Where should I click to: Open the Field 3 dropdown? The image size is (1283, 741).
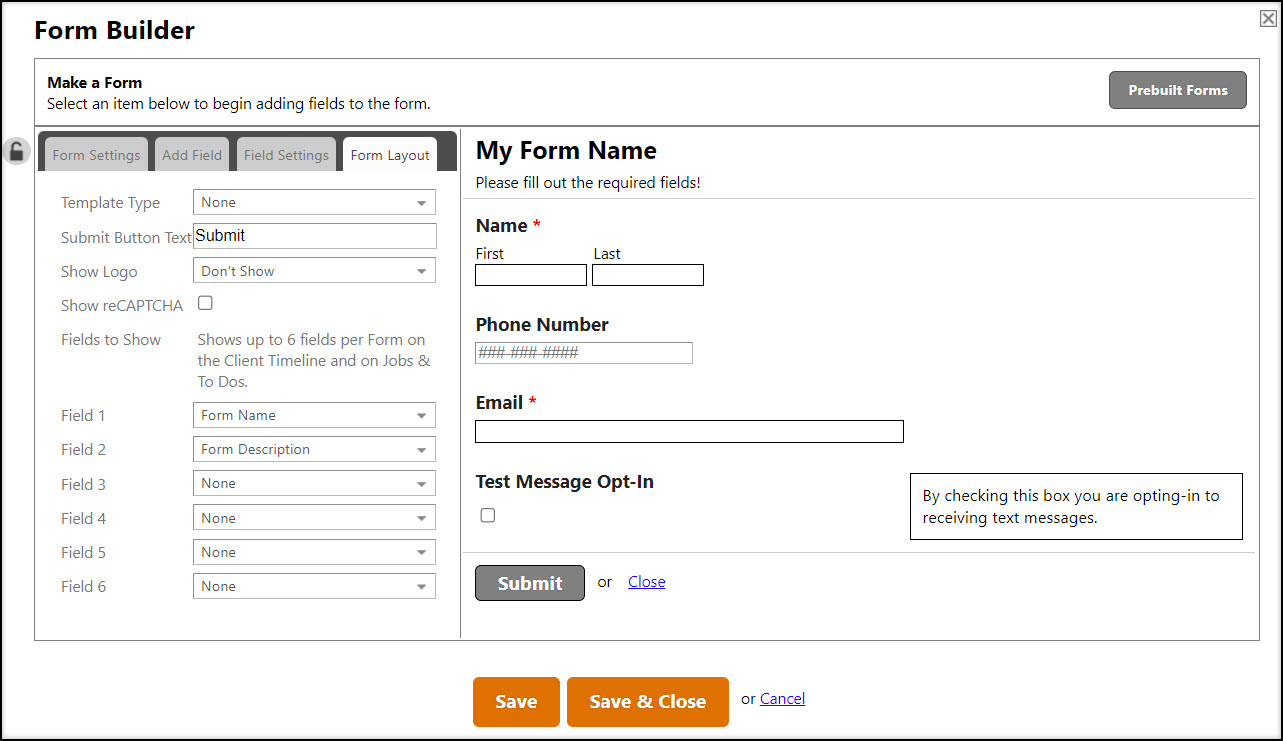coord(314,483)
